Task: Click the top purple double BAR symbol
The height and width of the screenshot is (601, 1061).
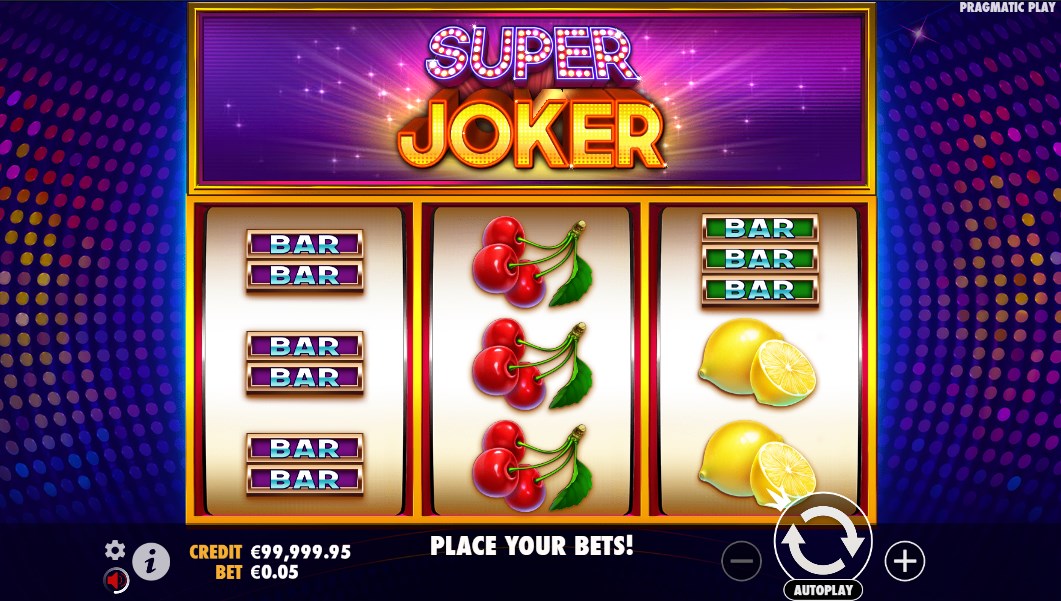Action: tap(304, 261)
